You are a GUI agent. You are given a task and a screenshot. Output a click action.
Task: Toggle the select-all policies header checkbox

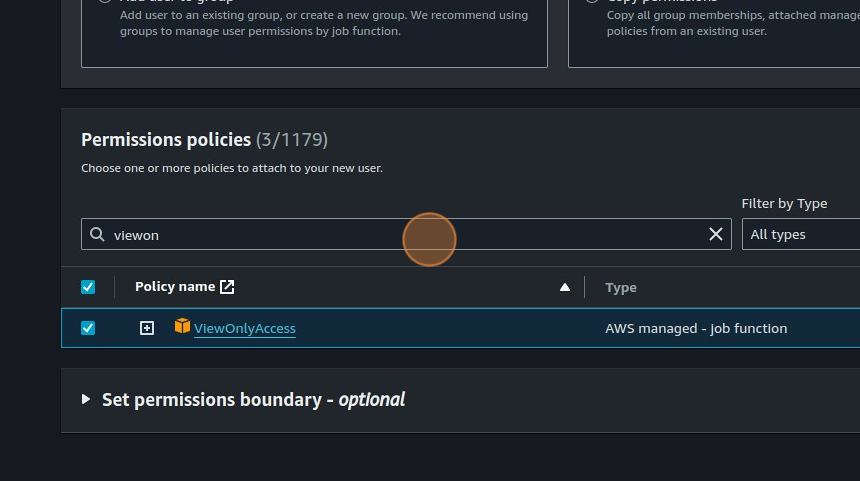[88, 287]
